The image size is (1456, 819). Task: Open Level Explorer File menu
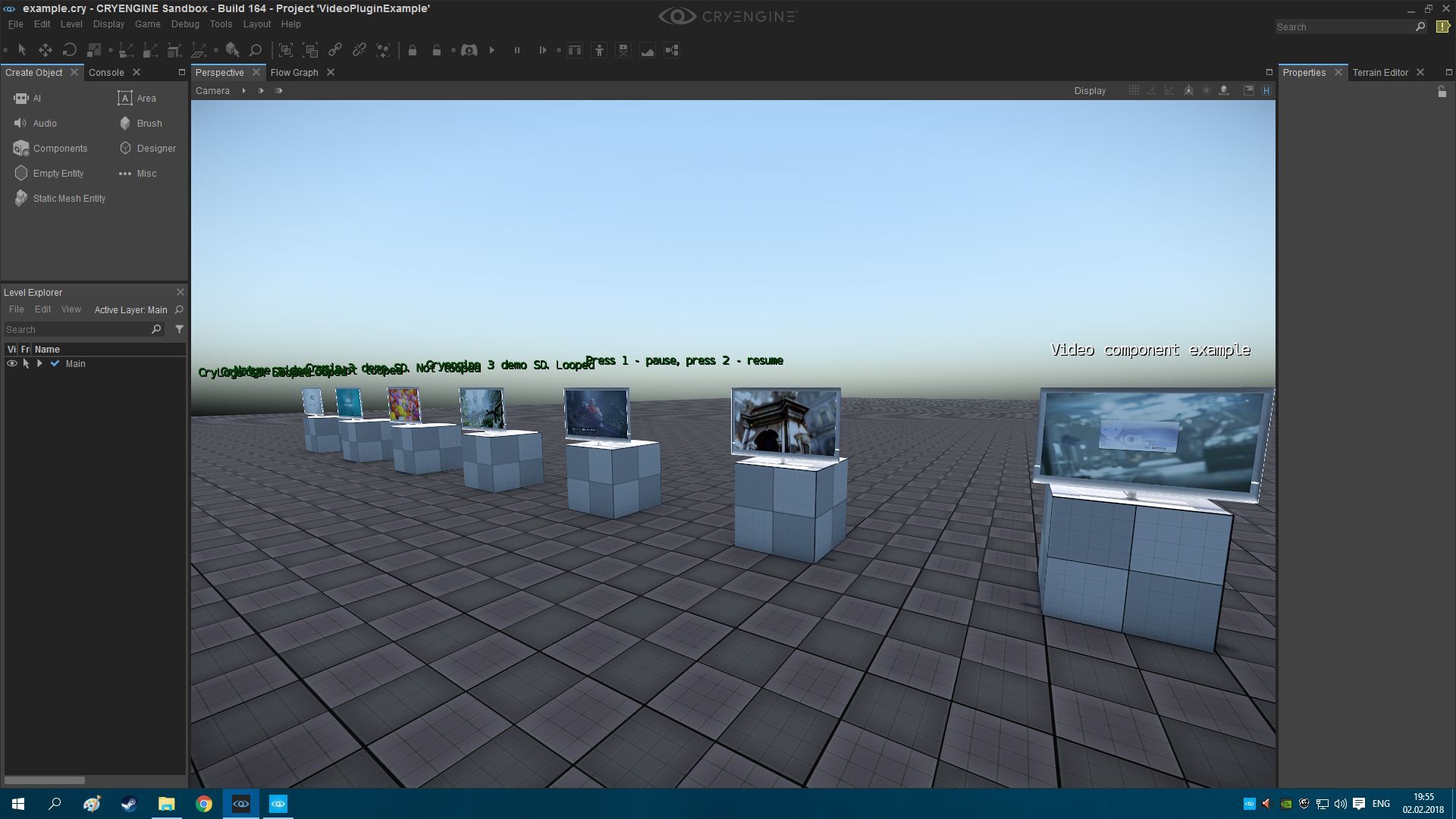coord(16,309)
